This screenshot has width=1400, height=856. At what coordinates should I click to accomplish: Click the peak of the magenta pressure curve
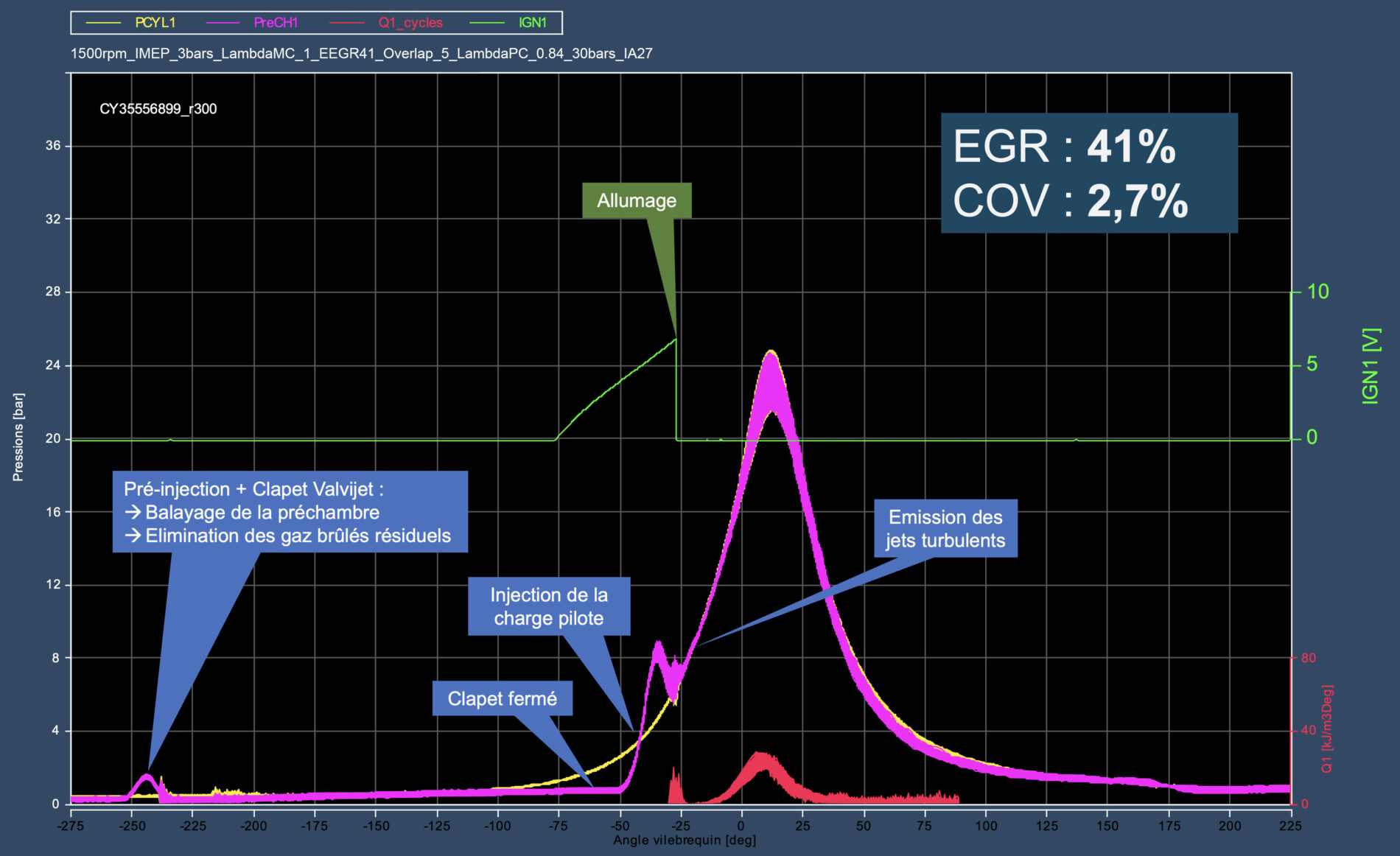pos(771,354)
